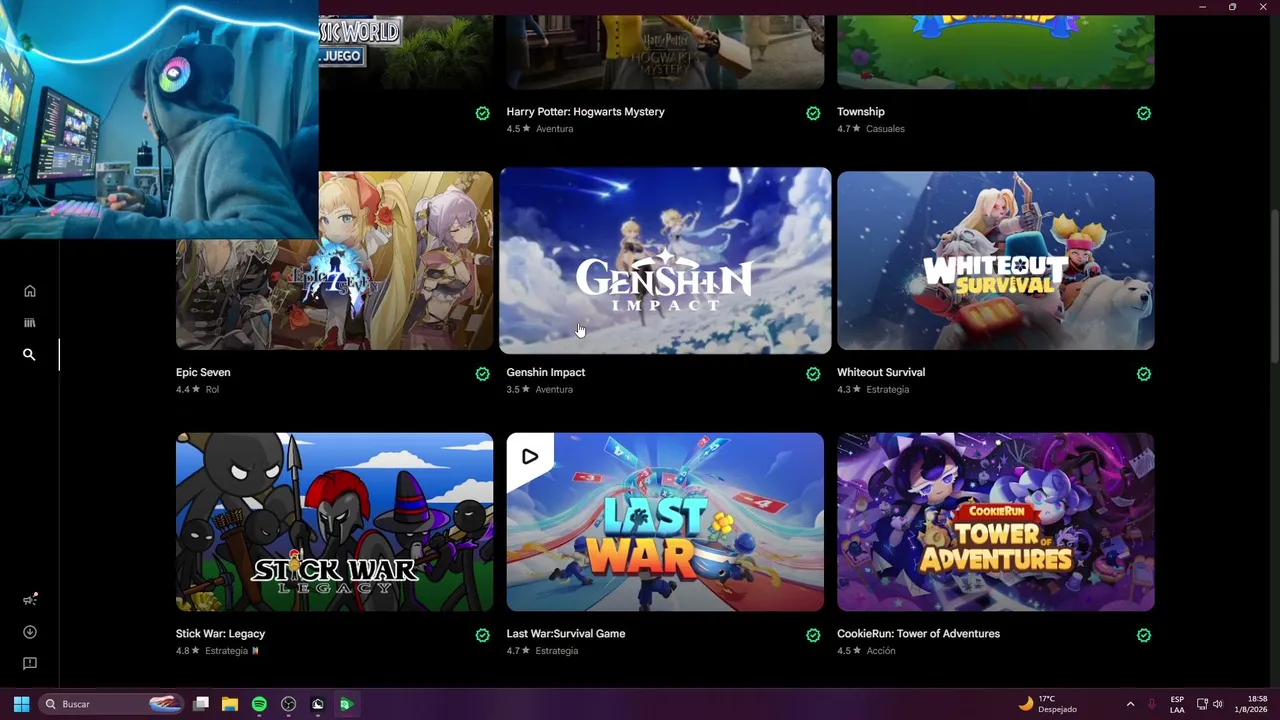This screenshot has height=720, width=1280.
Task: Click verified badge next to CookieRun: Tower of Adventures
Action: click(1144, 635)
